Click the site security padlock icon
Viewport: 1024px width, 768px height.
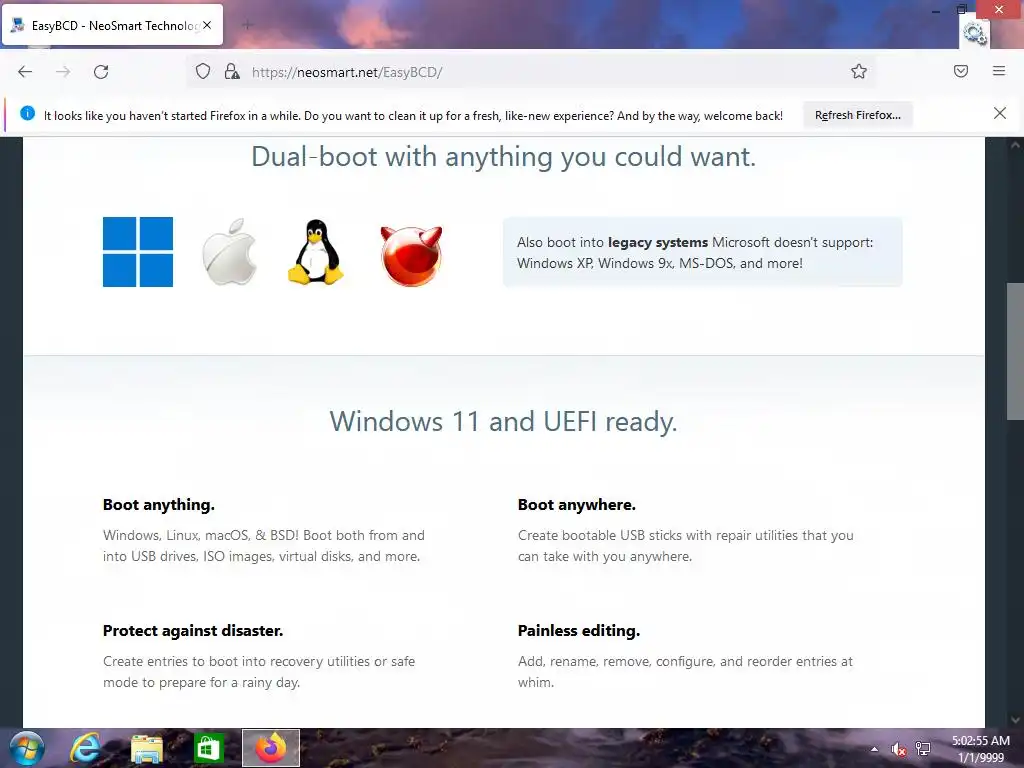pos(232,71)
